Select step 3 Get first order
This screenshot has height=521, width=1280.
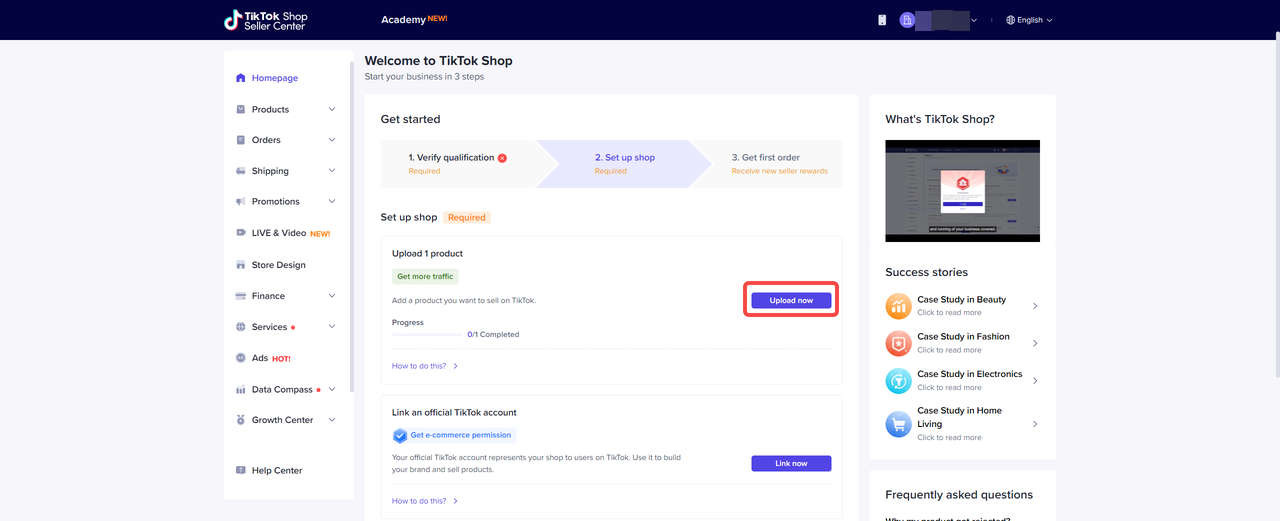pyautogui.click(x=770, y=164)
